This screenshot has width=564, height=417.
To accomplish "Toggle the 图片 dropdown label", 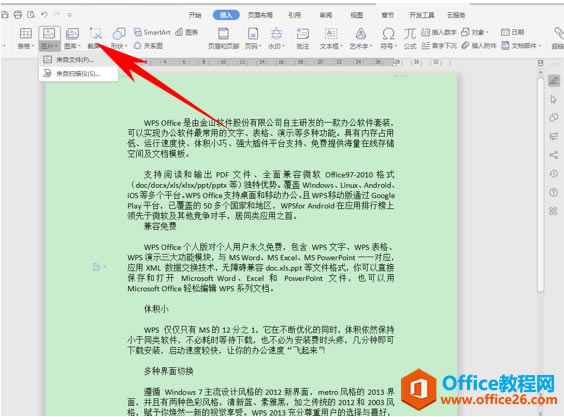I will point(49,46).
